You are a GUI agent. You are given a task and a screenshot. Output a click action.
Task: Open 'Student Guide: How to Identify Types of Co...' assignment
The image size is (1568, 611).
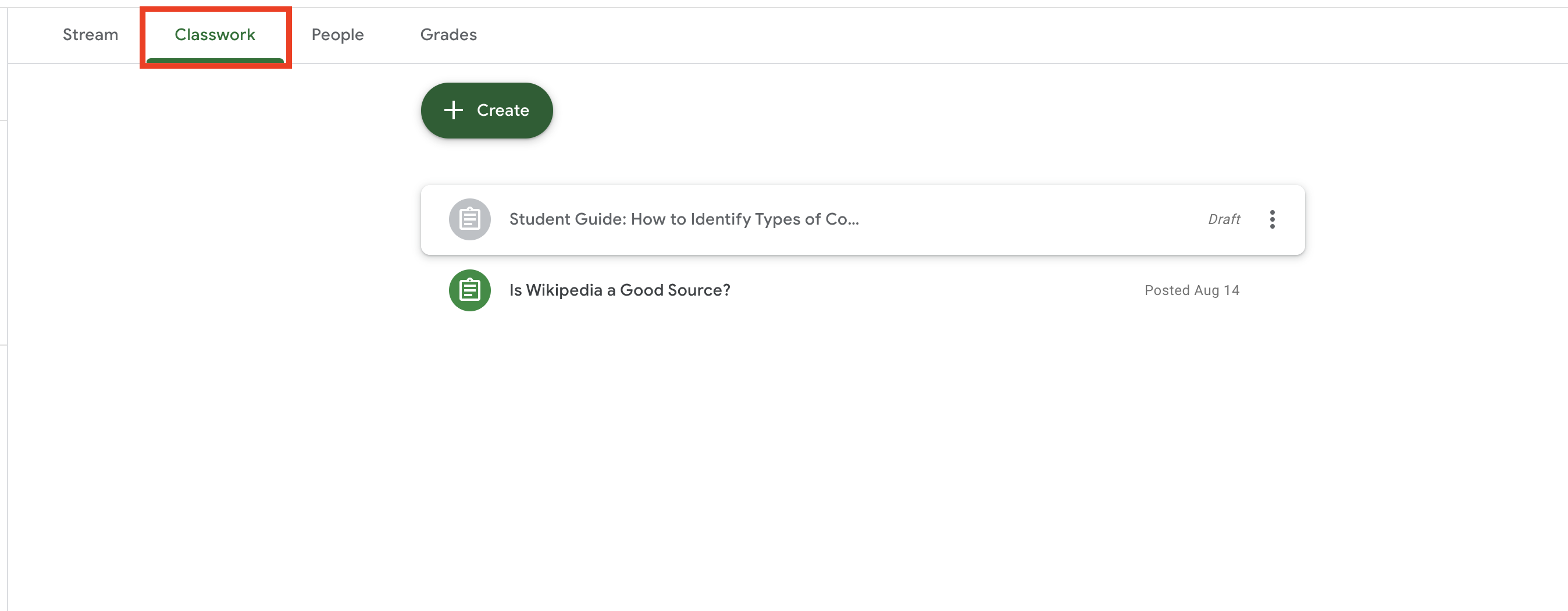click(x=683, y=219)
